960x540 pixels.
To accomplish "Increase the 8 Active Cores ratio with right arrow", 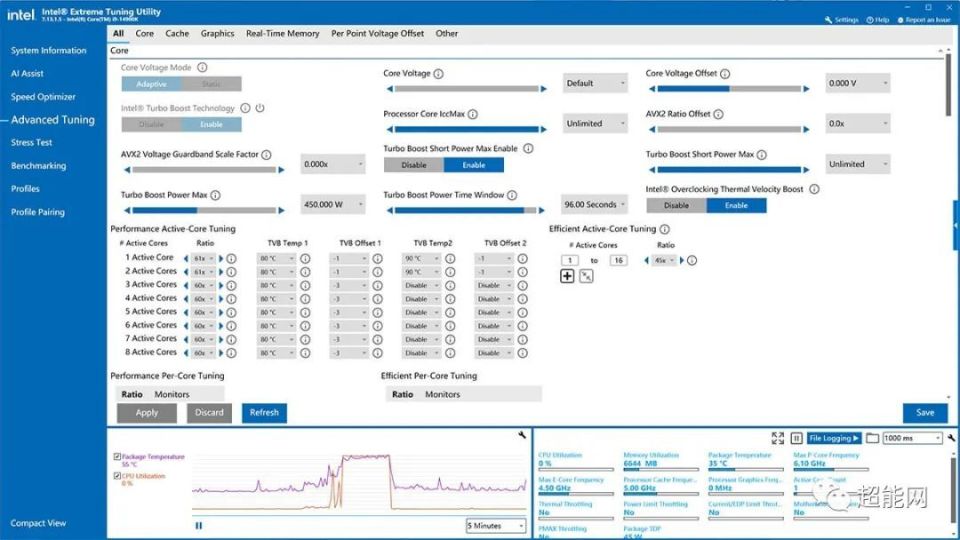I will tap(221, 353).
